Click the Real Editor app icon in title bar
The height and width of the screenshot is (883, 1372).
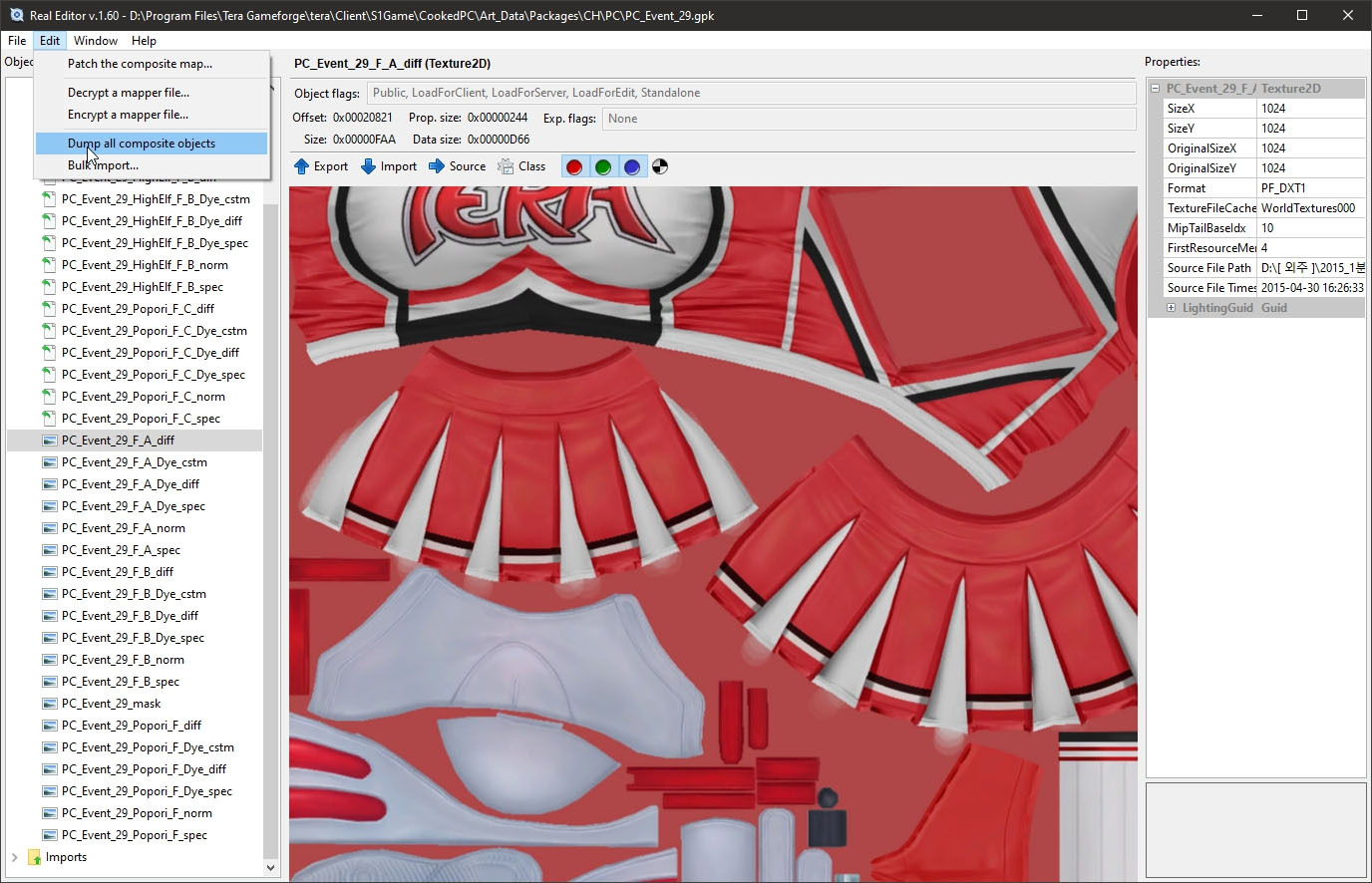[x=16, y=15]
